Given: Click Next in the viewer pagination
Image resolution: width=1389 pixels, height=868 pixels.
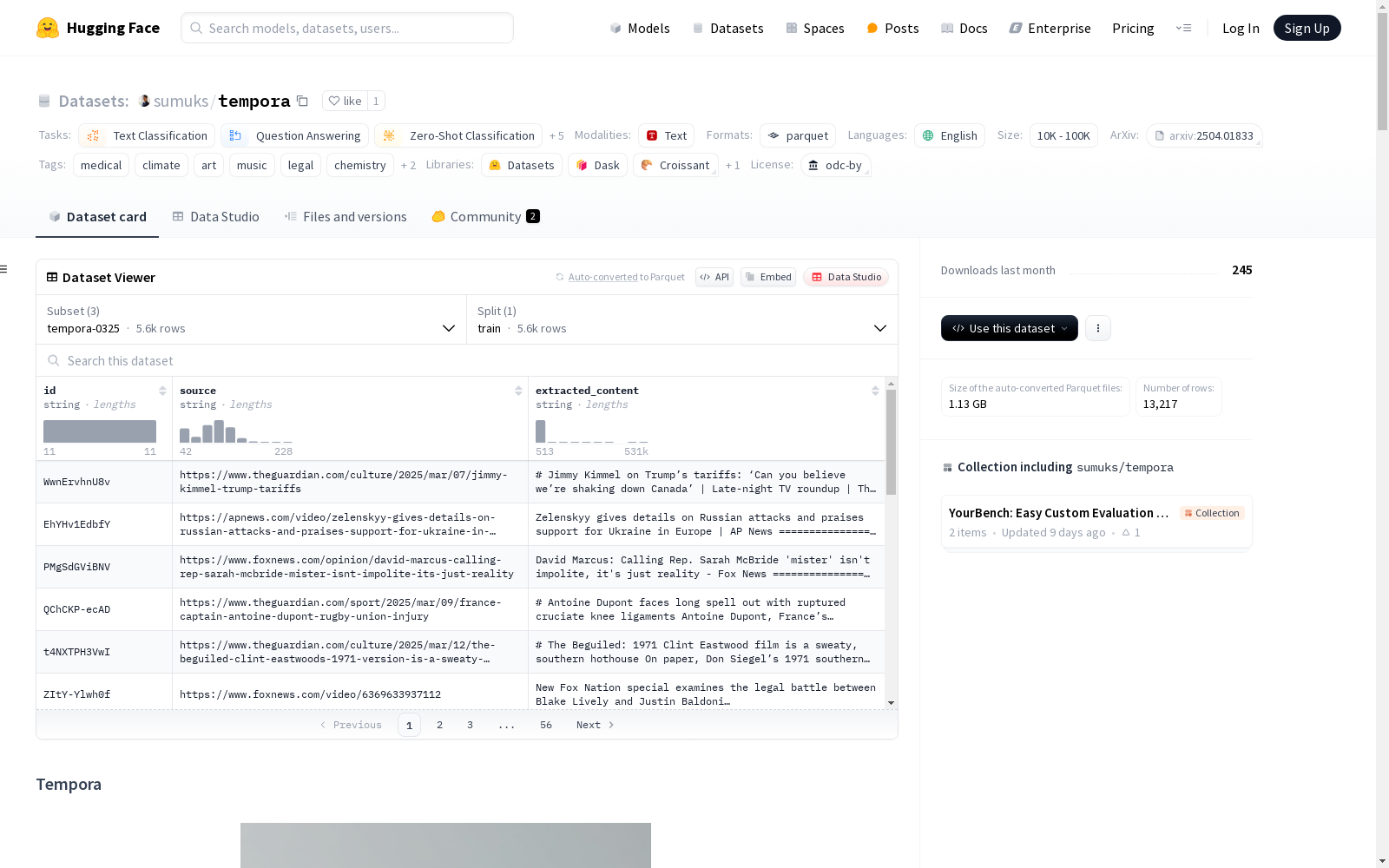Looking at the screenshot, I should 596,725.
